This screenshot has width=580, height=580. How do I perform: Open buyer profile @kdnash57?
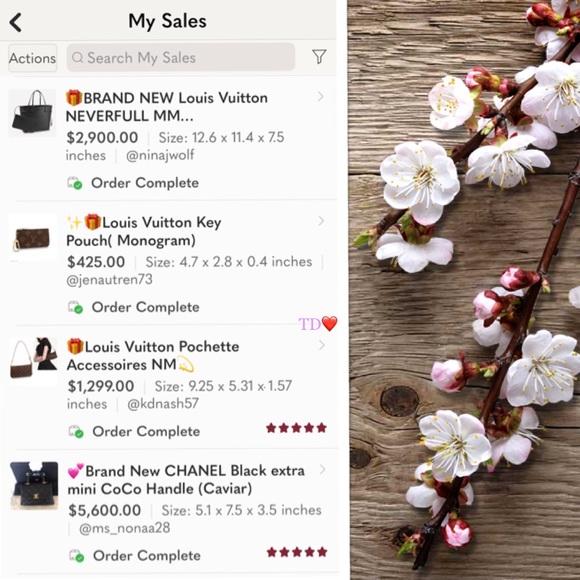click(163, 404)
